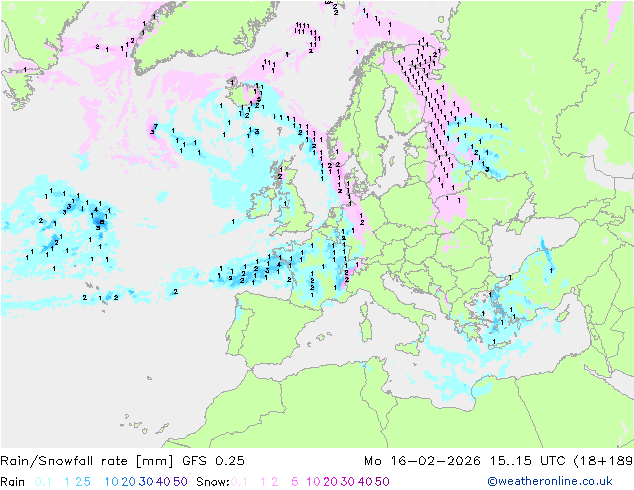Click the '7' value on the map
Viewport: 634px width, 490px height.
(x=156, y=127)
